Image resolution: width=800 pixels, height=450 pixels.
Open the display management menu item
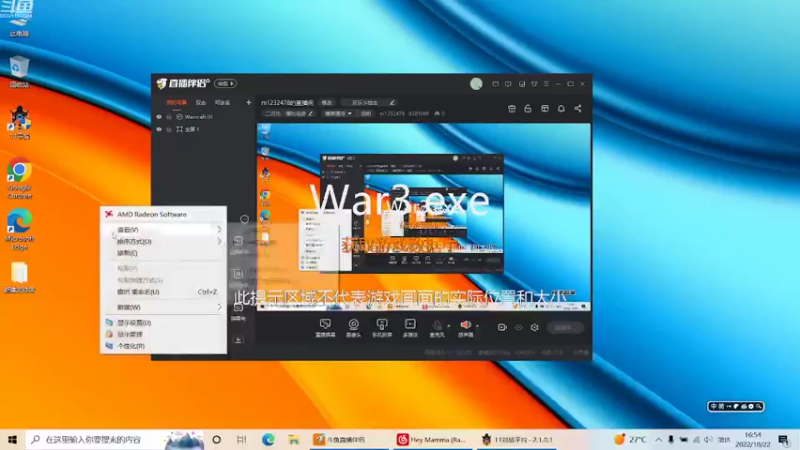click(x=163, y=334)
